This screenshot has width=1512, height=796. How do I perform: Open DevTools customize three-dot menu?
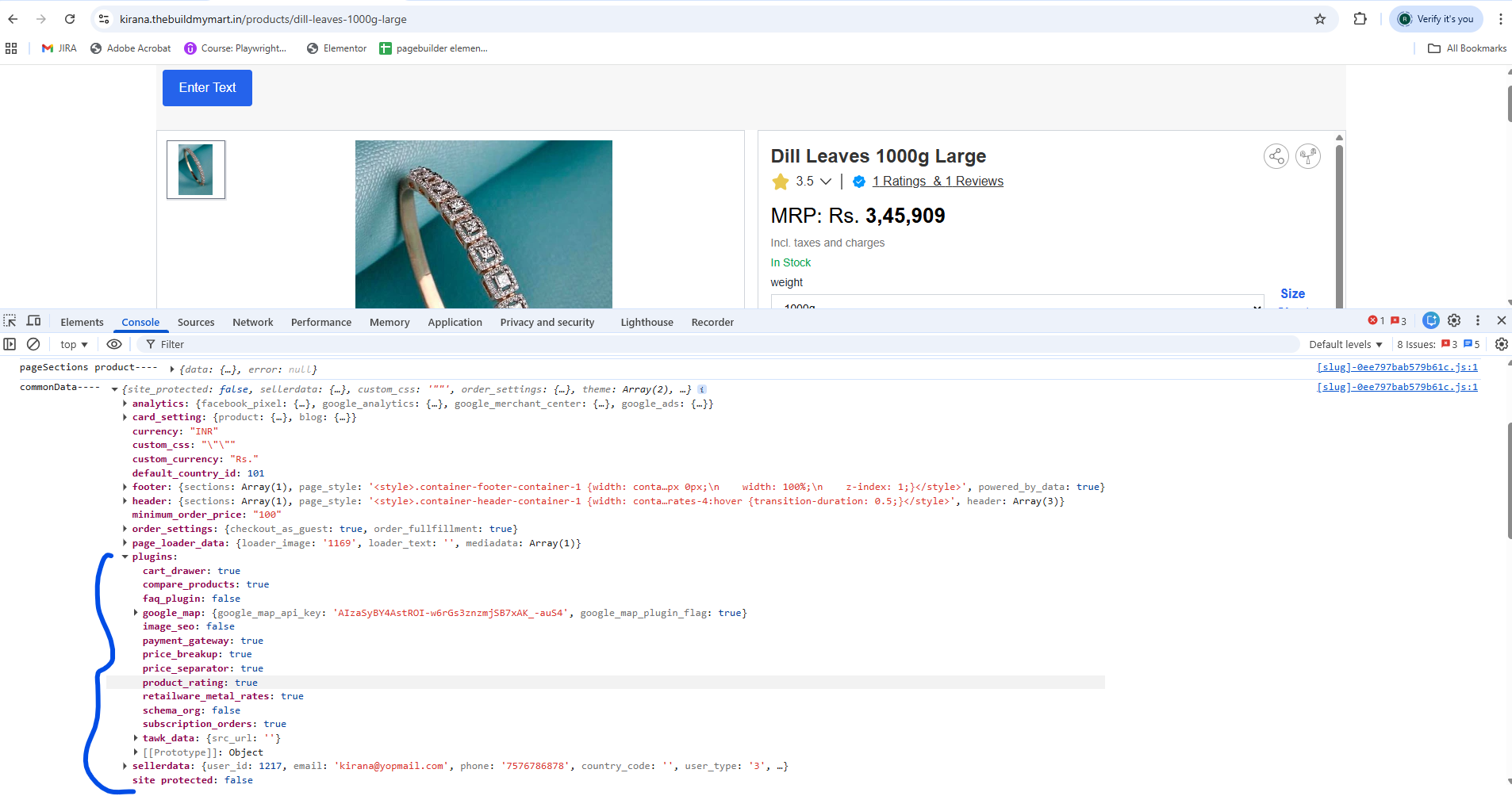tap(1477, 320)
